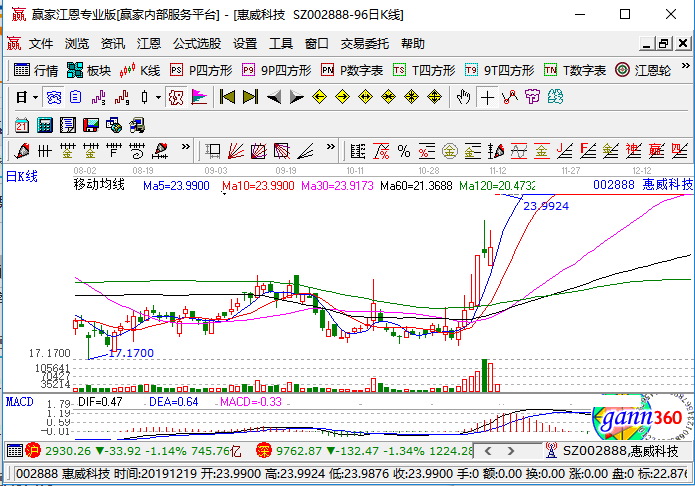Click the circled 金 icon
The width and height of the screenshot is (695, 486).
450,151
